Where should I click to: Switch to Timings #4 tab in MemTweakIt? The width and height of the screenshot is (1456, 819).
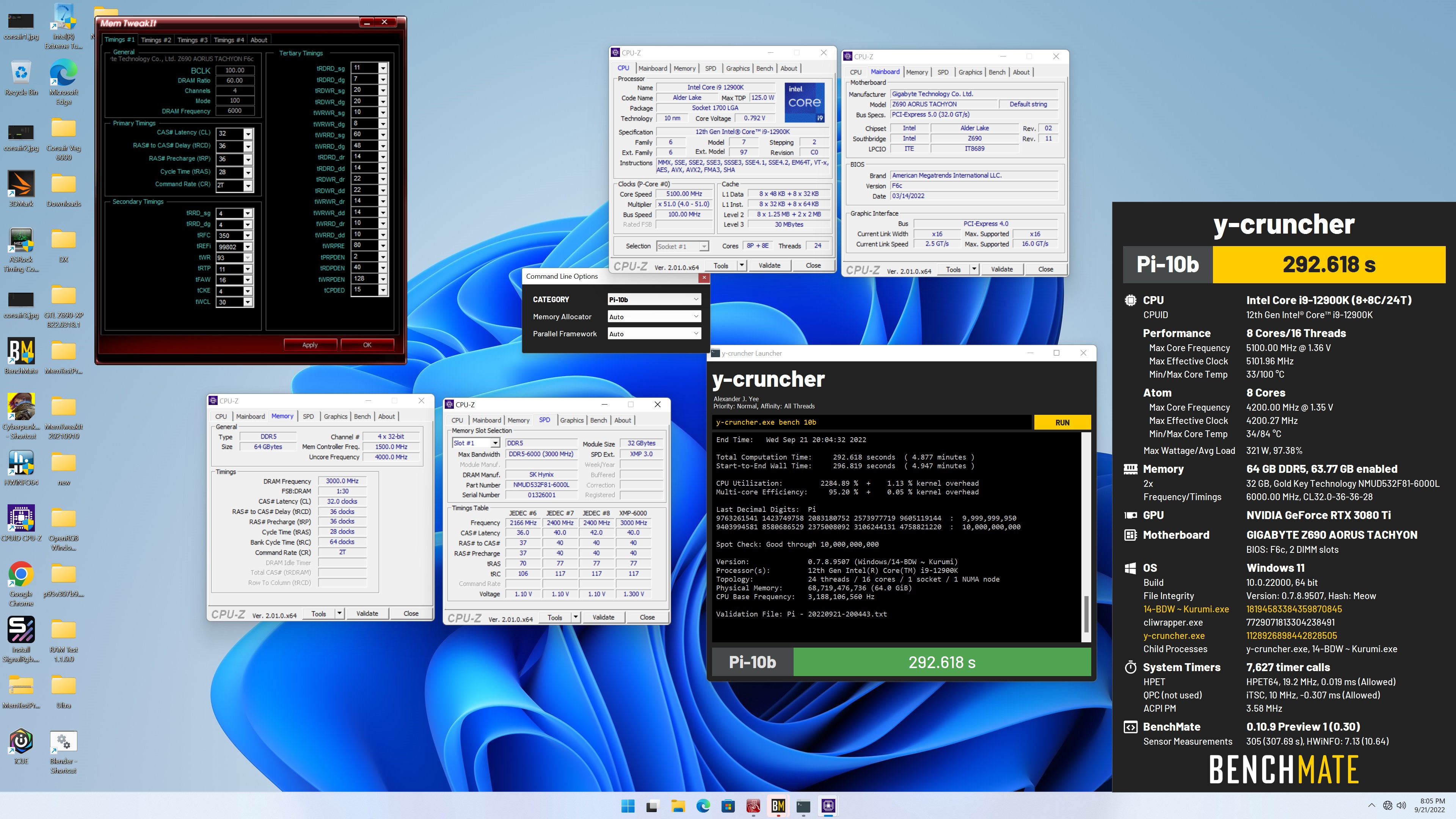coord(228,39)
